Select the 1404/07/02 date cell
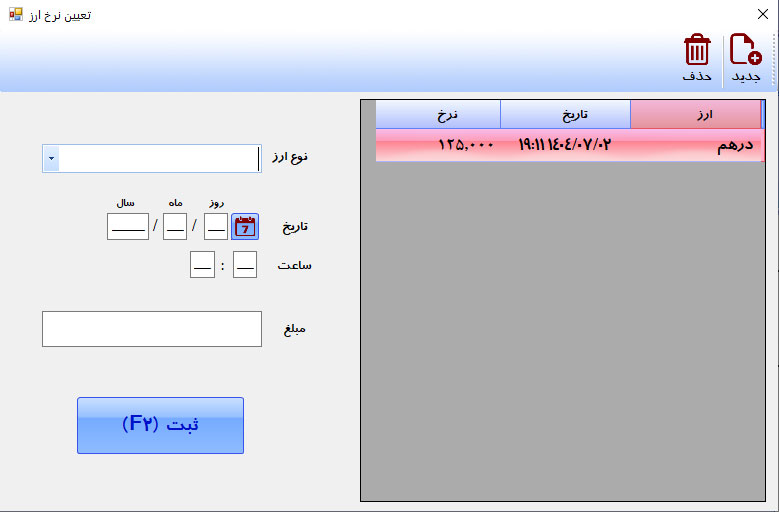This screenshot has height=512, width=779. 565,145
